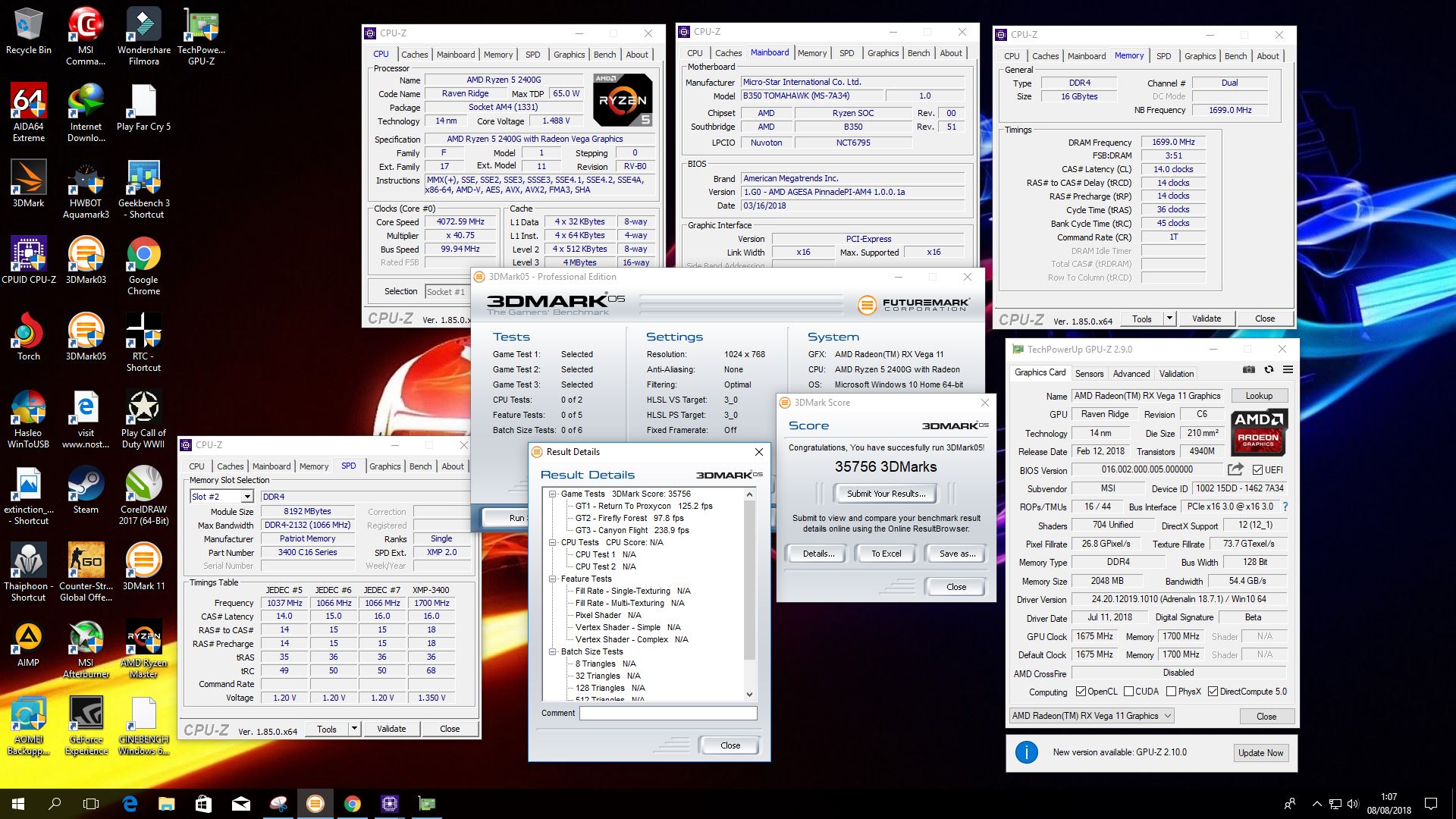
Task: Launch HWBOT Aquamark3 desktop icon
Action: [x=86, y=189]
